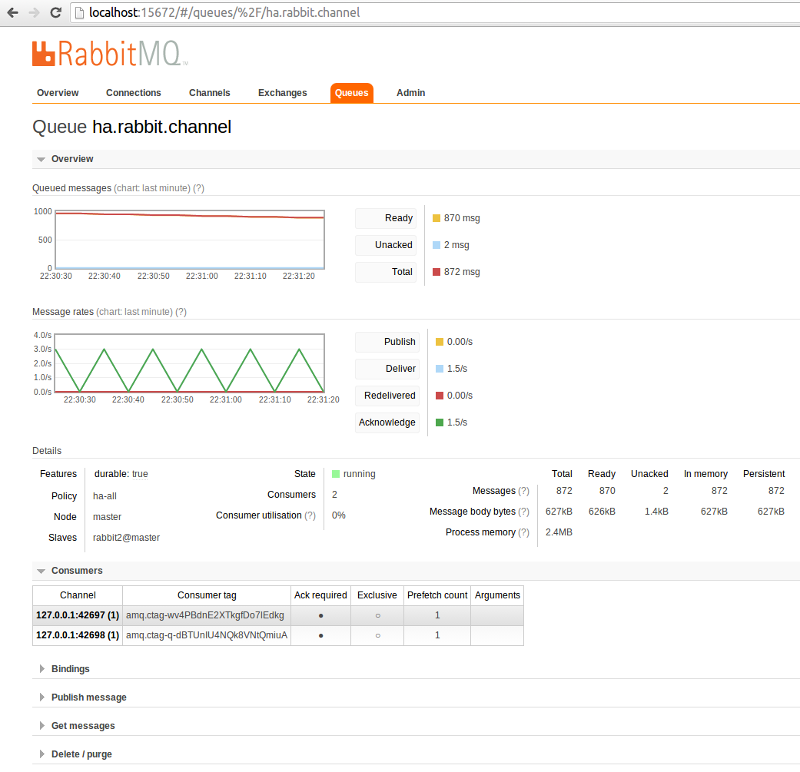Open help (?) for Process memory
Image resolution: width=800 pixels, height=772 pixels.
pyautogui.click(x=524, y=532)
